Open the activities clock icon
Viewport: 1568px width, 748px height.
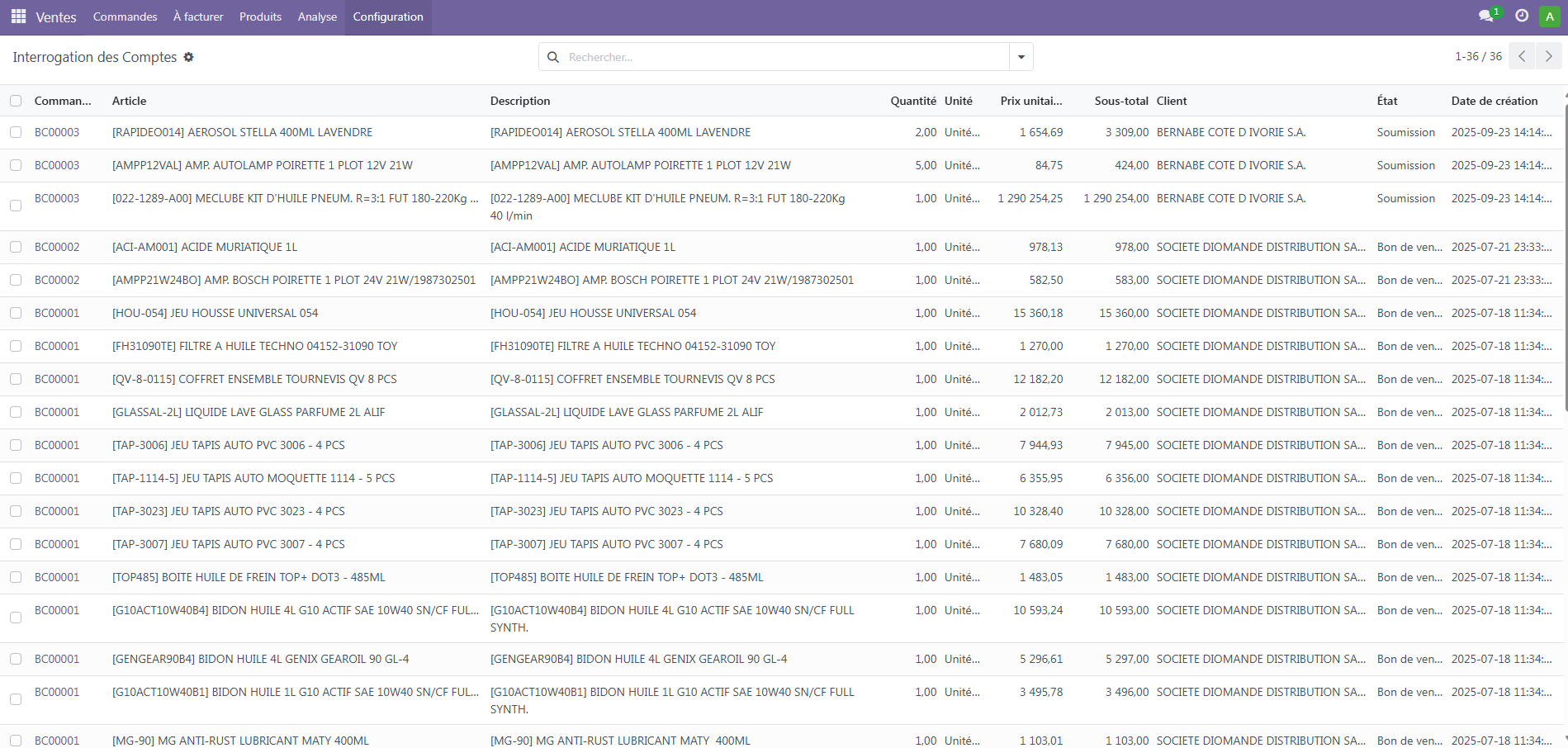(1522, 16)
